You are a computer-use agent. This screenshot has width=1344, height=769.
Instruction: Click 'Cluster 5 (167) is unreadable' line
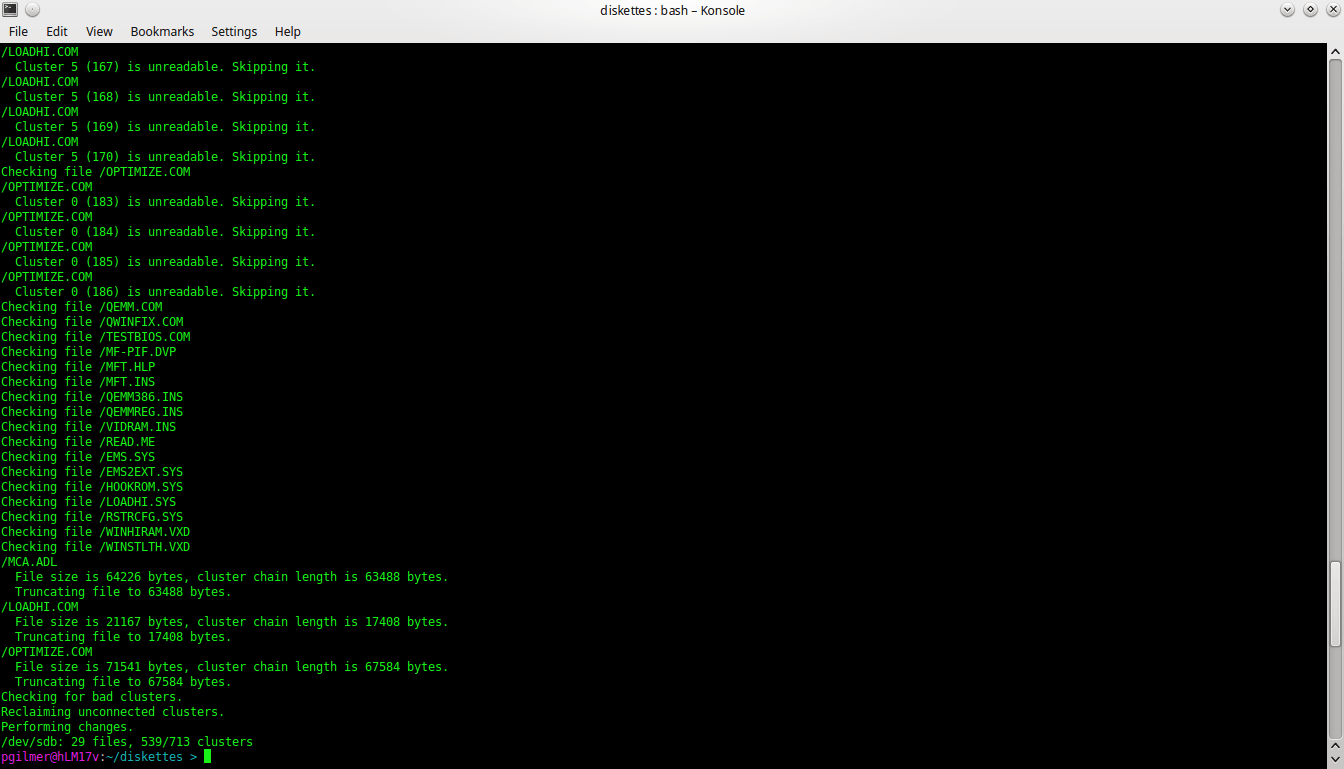(165, 67)
